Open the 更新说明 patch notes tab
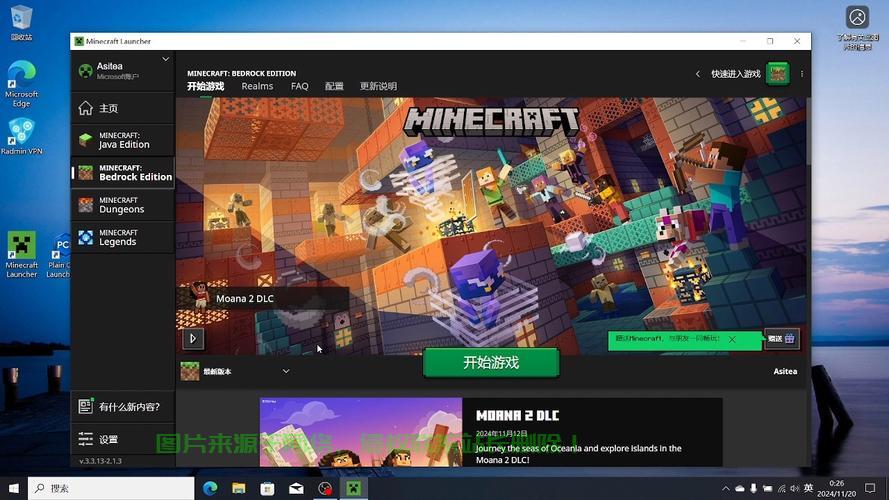The image size is (889, 500). 378,86
